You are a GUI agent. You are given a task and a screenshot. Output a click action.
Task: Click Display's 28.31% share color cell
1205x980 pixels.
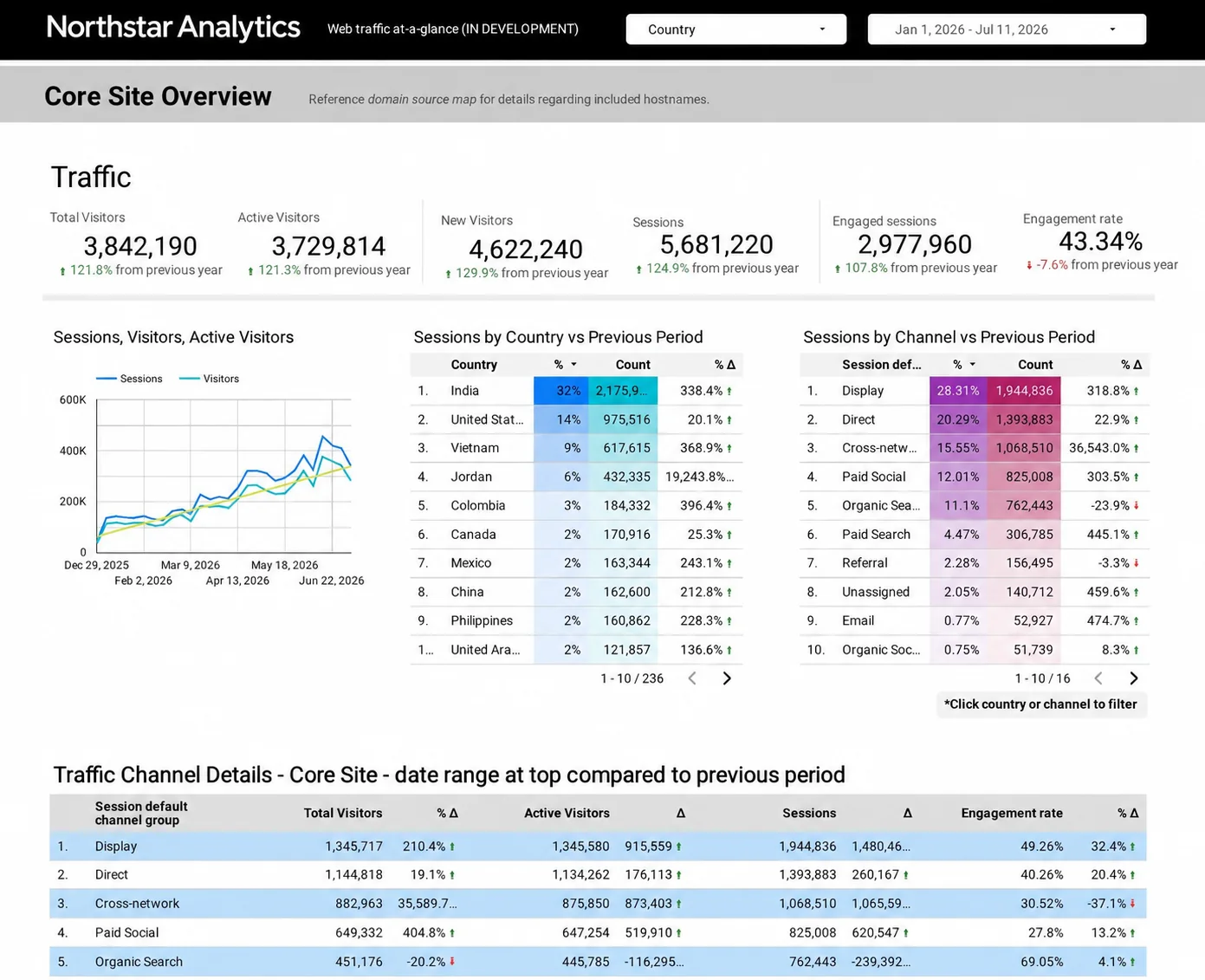point(958,391)
